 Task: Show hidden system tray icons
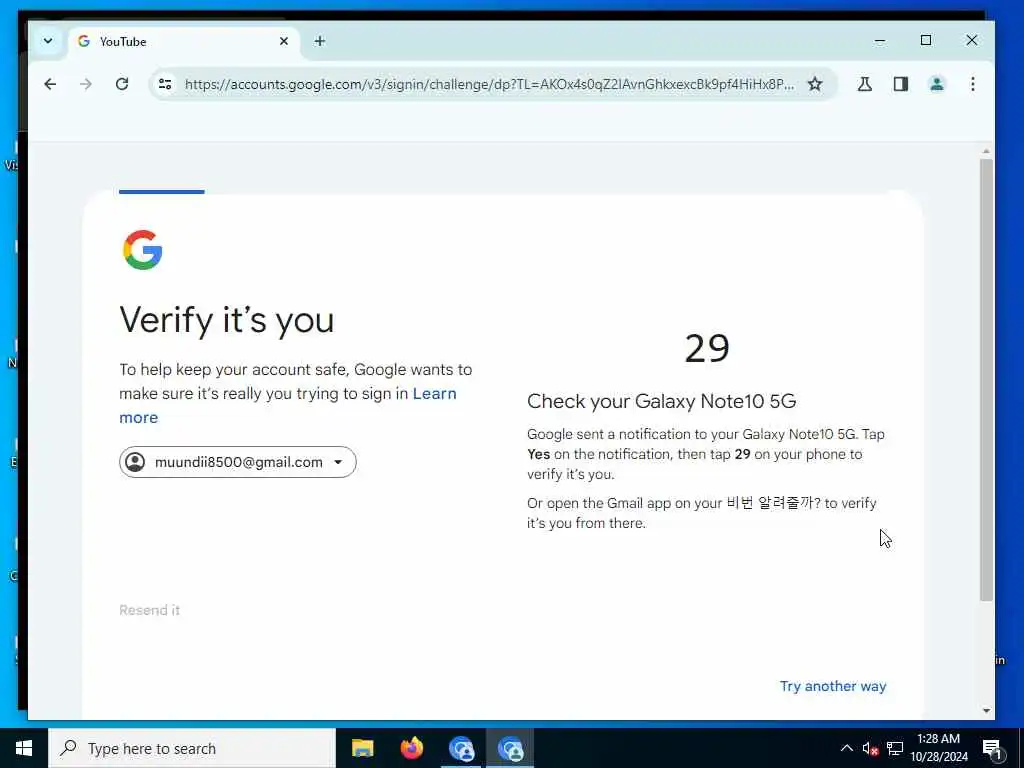846,748
